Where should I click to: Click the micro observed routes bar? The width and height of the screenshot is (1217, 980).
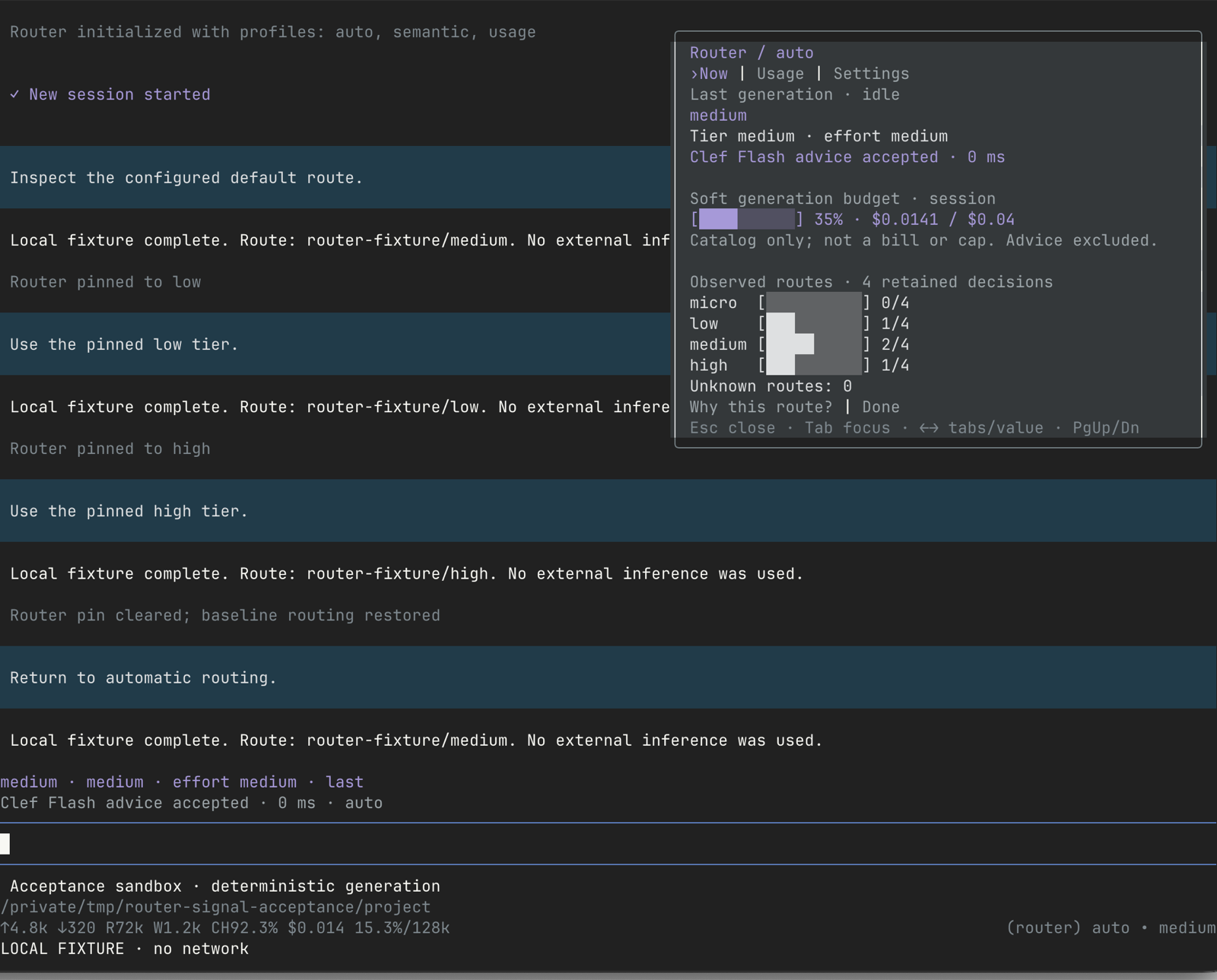(814, 303)
